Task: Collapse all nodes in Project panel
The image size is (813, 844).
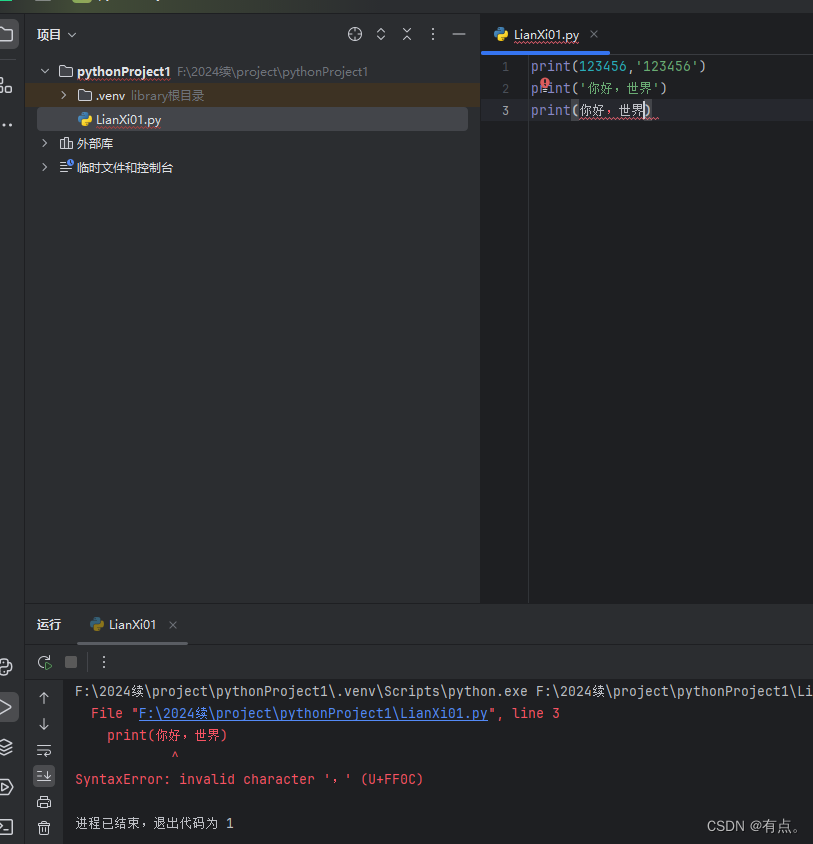Action: click(x=407, y=34)
